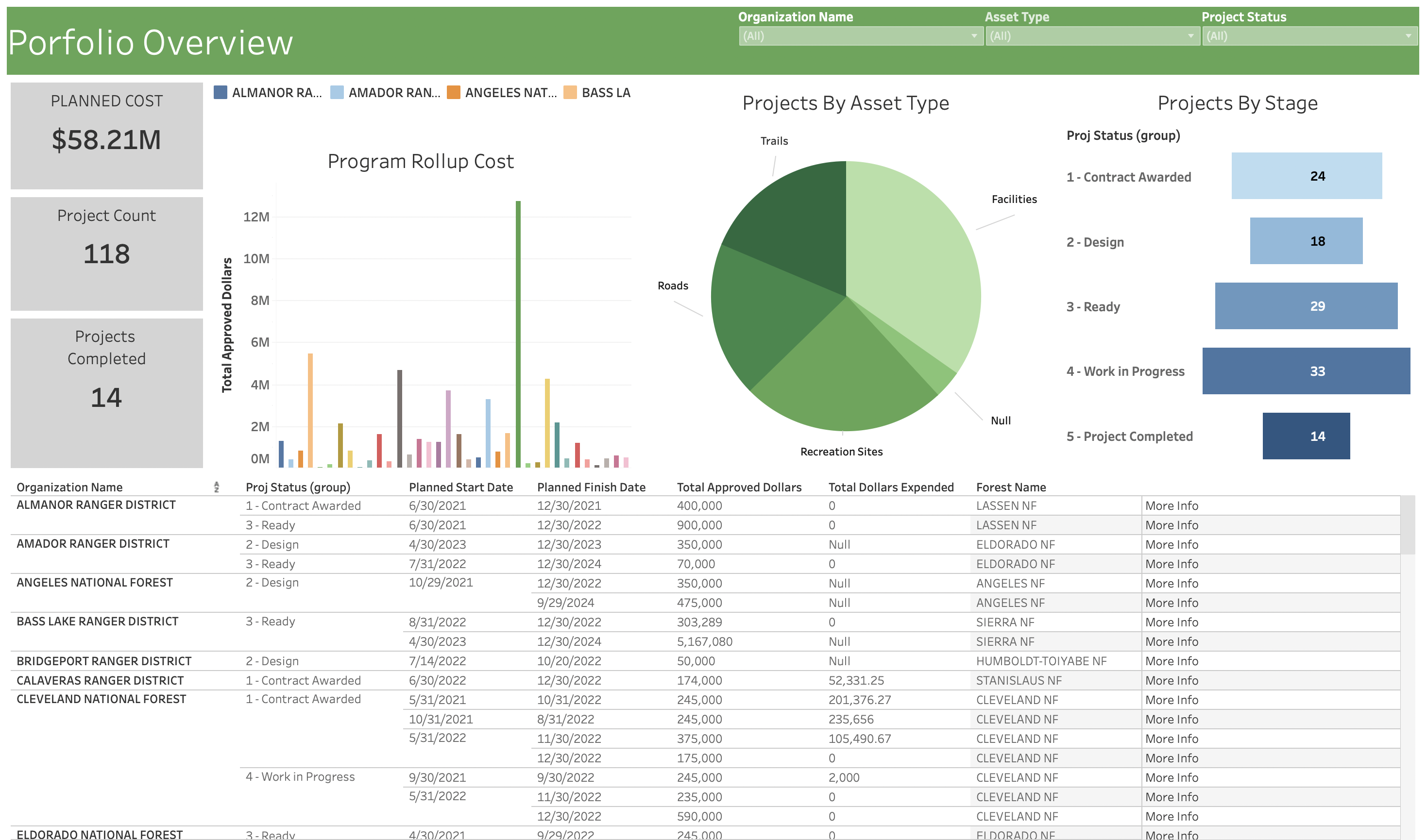Open the Project Status filter dropdown
This screenshot has width=1427, height=840.
pos(1409,35)
